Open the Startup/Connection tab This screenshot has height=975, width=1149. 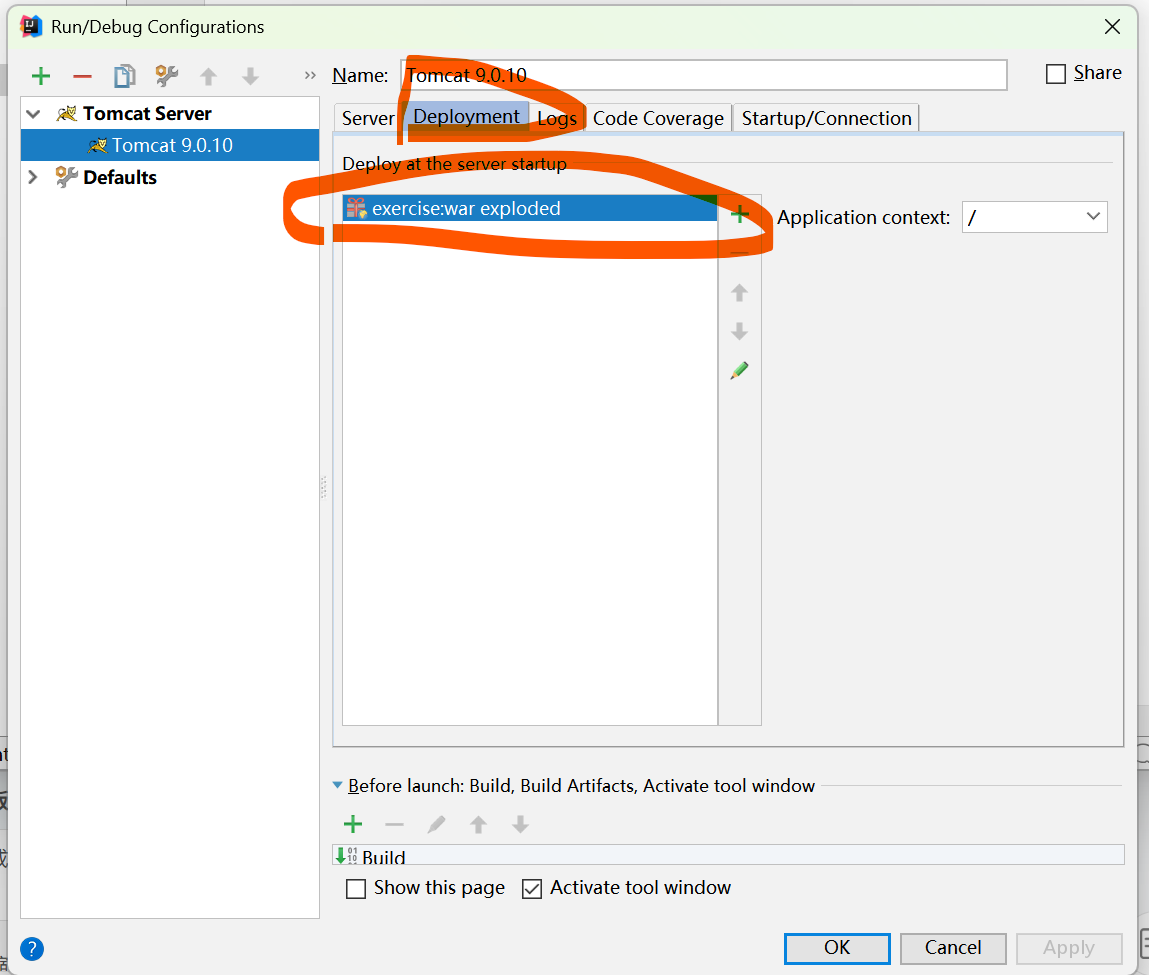(x=826, y=118)
